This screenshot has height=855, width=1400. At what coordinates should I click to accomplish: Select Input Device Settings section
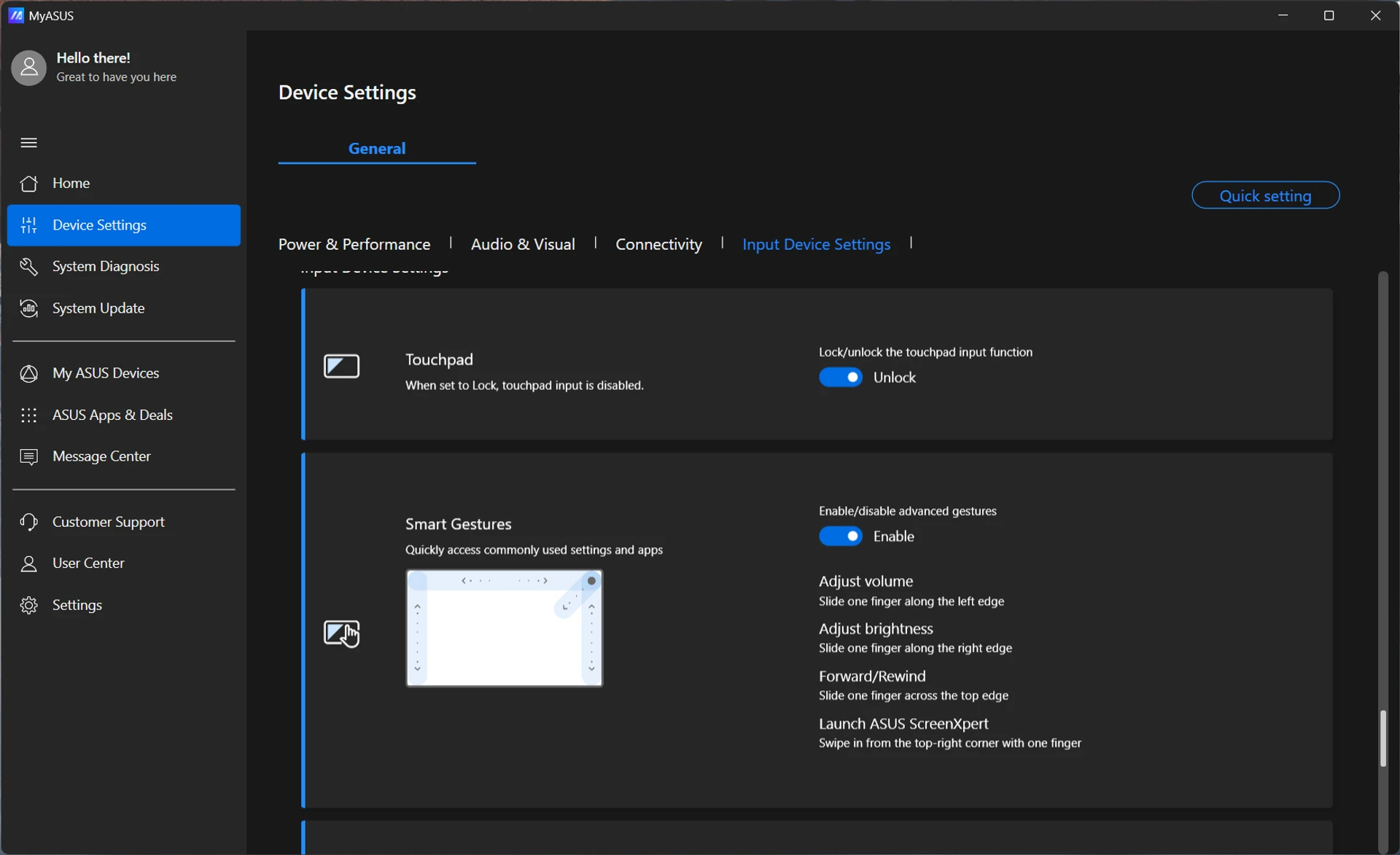click(816, 244)
